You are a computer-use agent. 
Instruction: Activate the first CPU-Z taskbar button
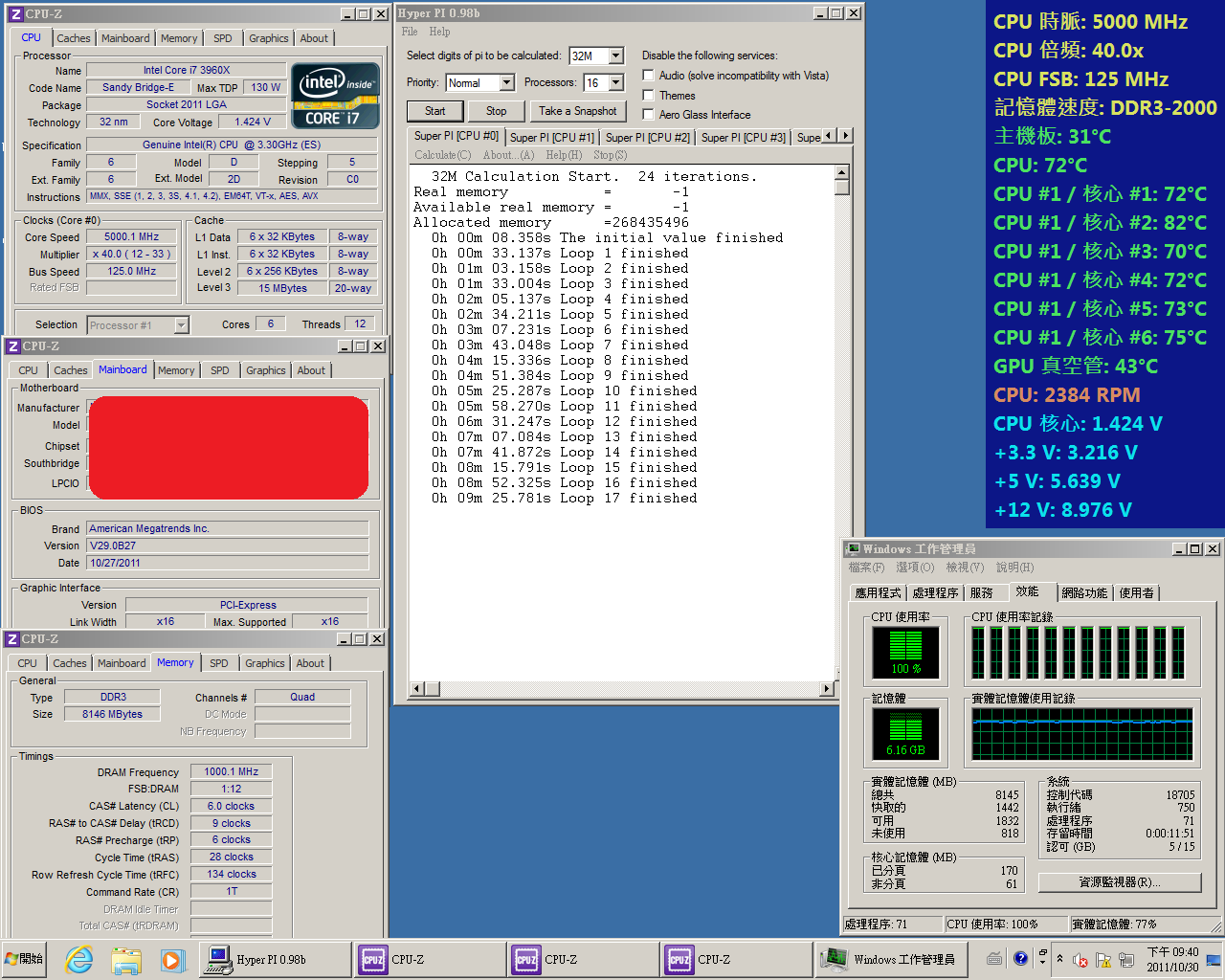428,959
